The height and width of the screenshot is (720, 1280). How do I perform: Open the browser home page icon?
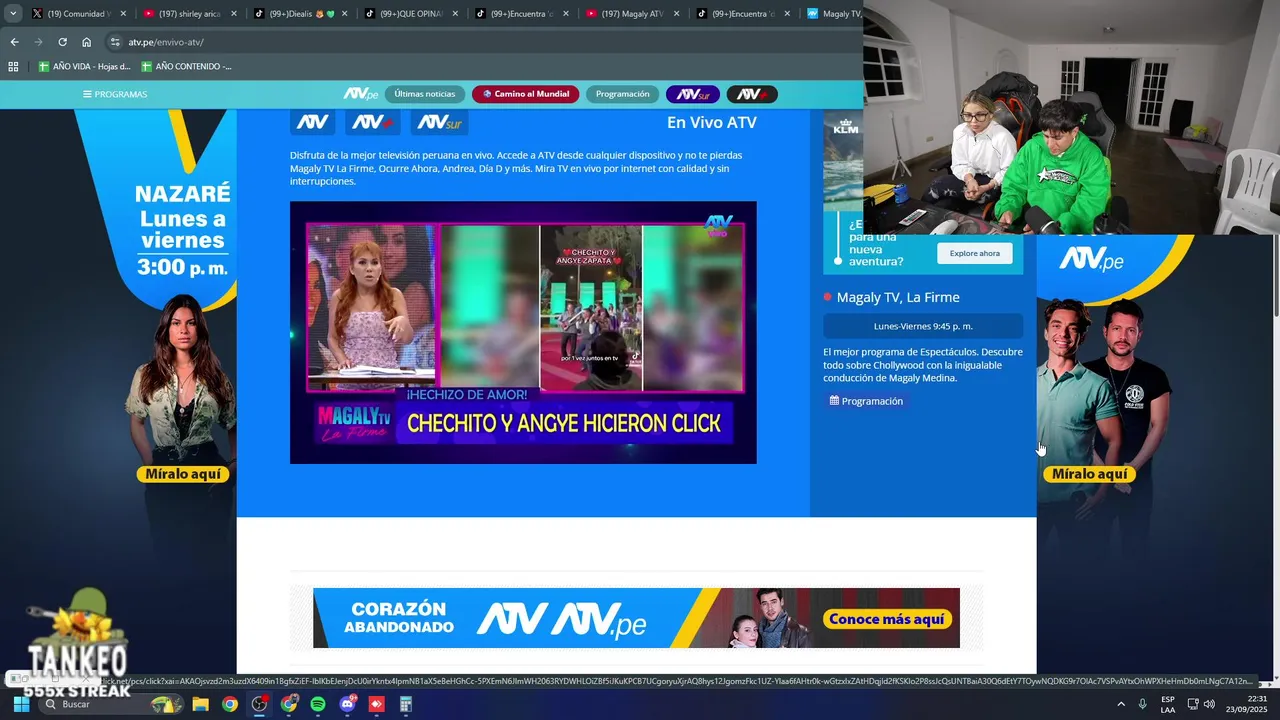(x=86, y=42)
